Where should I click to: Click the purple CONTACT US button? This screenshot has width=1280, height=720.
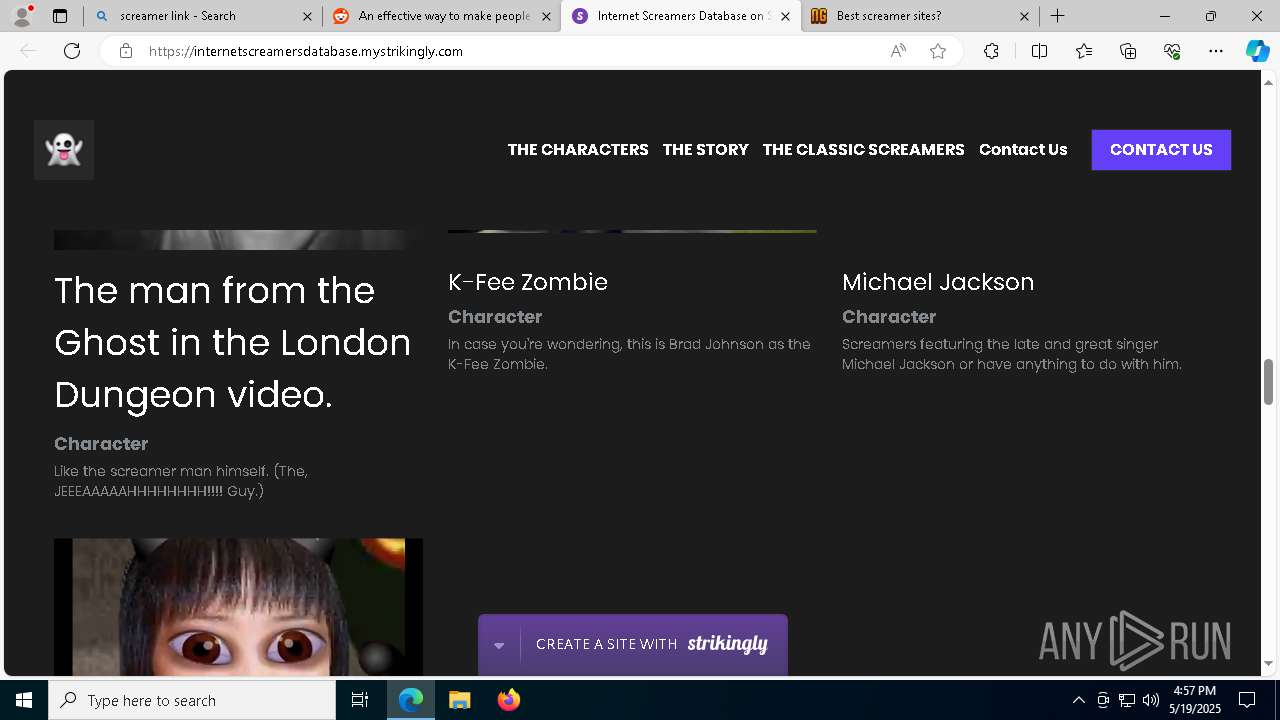tap(1161, 150)
